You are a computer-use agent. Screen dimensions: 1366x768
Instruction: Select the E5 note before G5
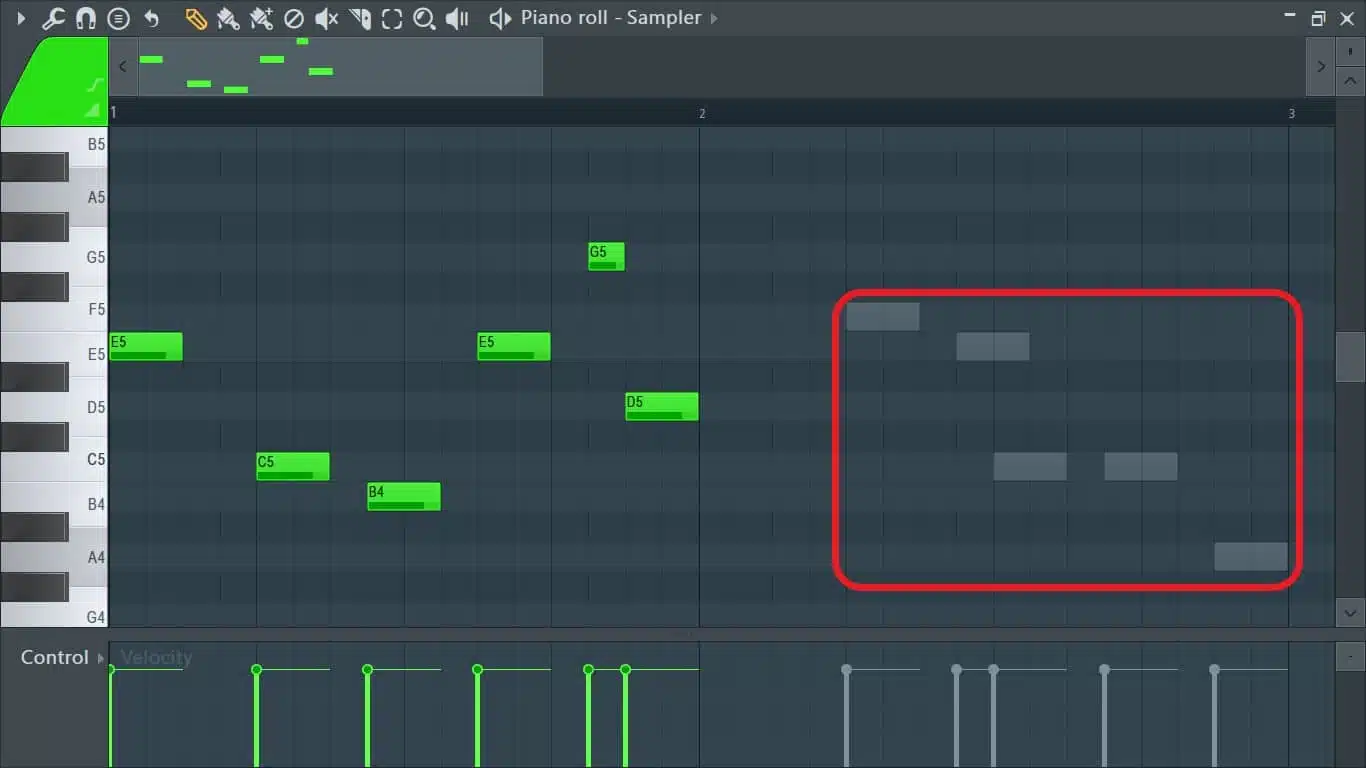[x=514, y=346]
